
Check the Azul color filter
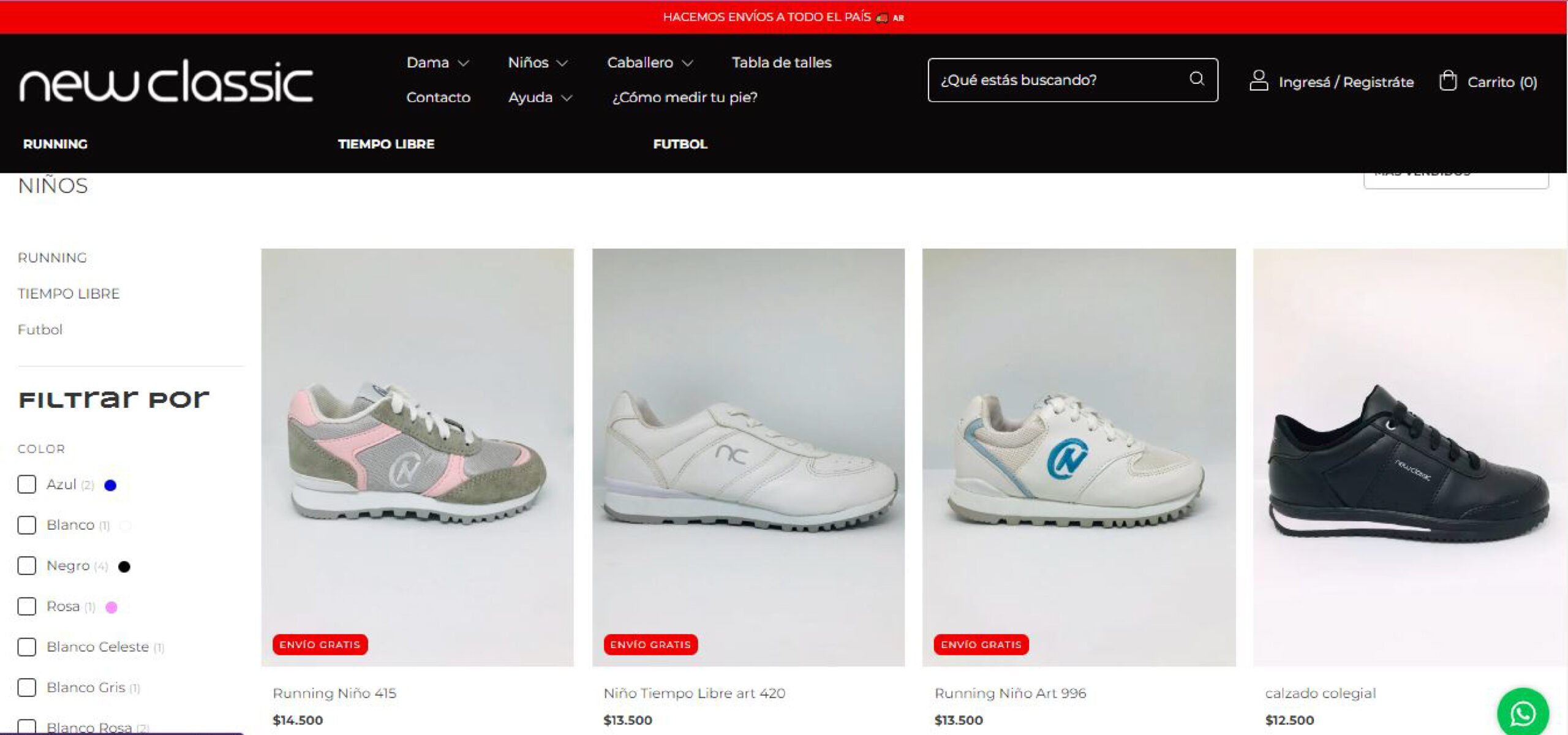coord(26,484)
